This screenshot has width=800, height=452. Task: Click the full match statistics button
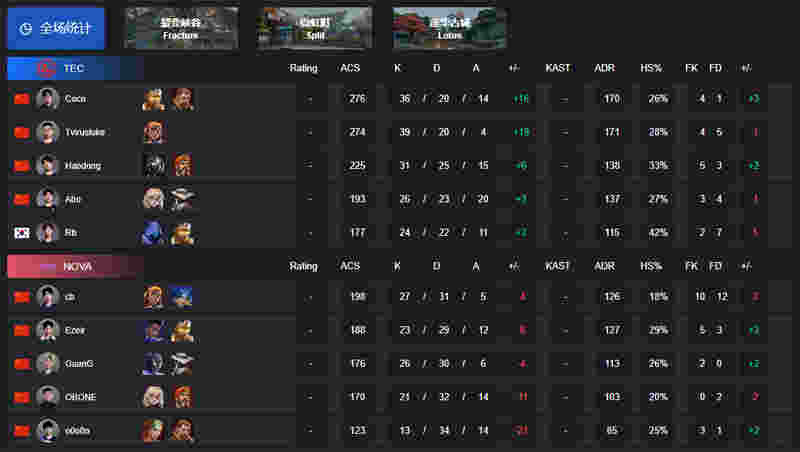[56, 28]
